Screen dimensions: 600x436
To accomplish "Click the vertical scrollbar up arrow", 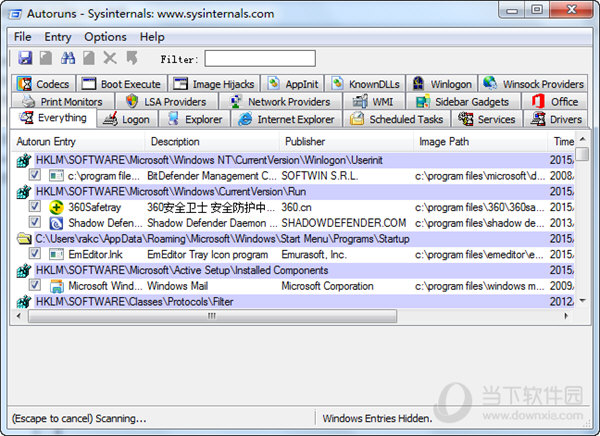I will (582, 139).
